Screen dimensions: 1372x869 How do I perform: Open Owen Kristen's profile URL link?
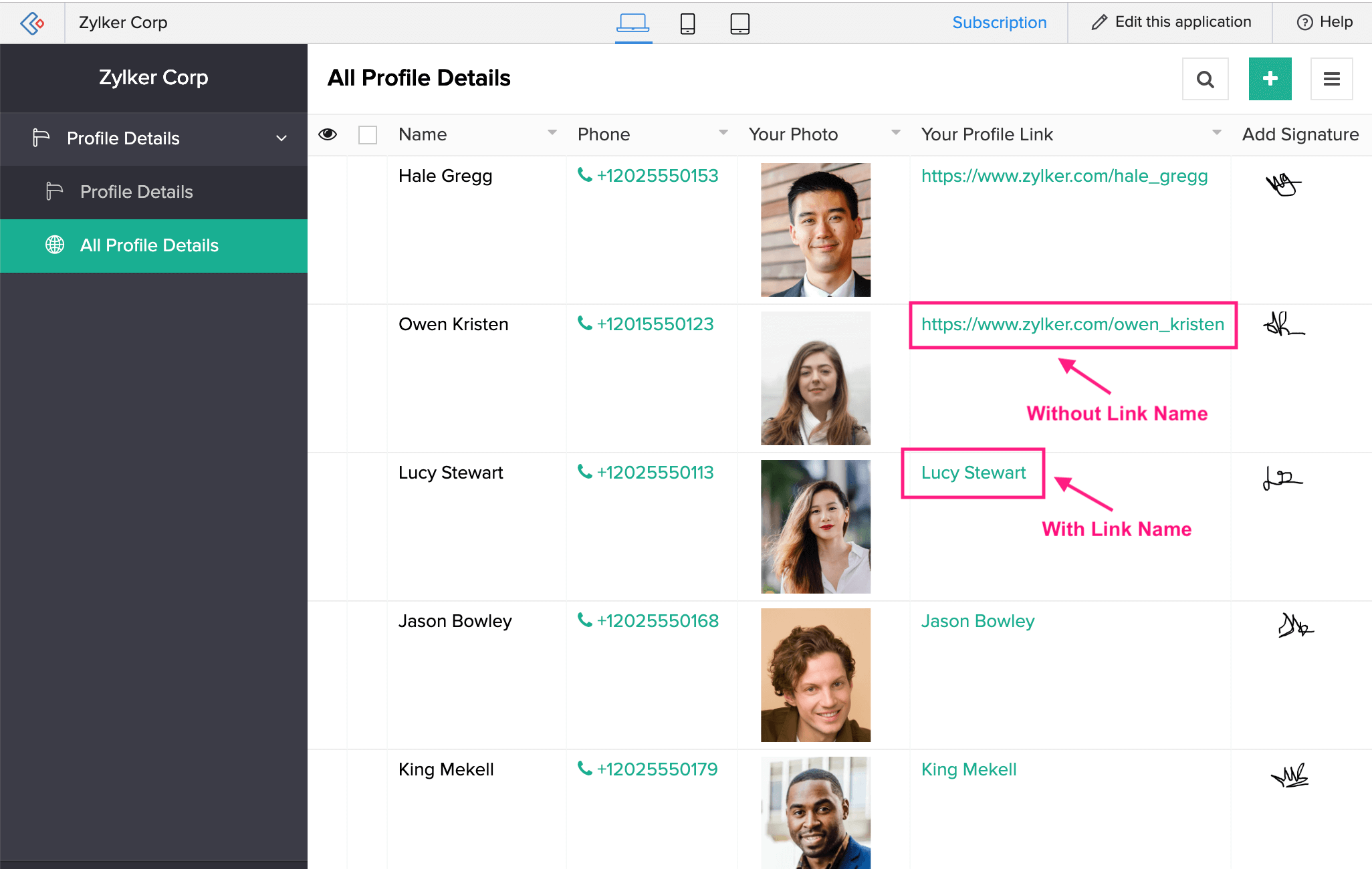1072,324
